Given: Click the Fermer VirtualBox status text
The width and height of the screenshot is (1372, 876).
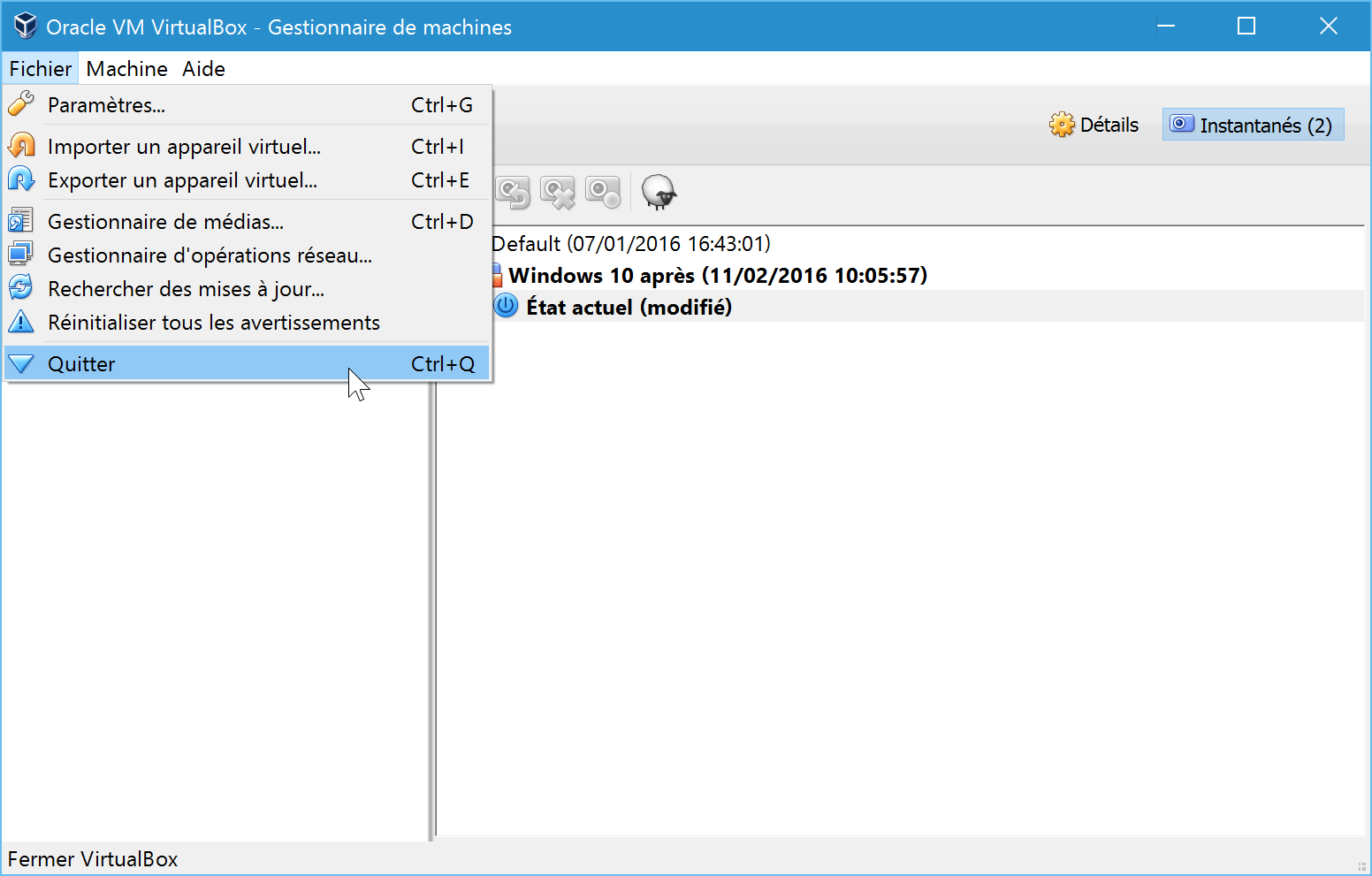Looking at the screenshot, I should point(93,859).
